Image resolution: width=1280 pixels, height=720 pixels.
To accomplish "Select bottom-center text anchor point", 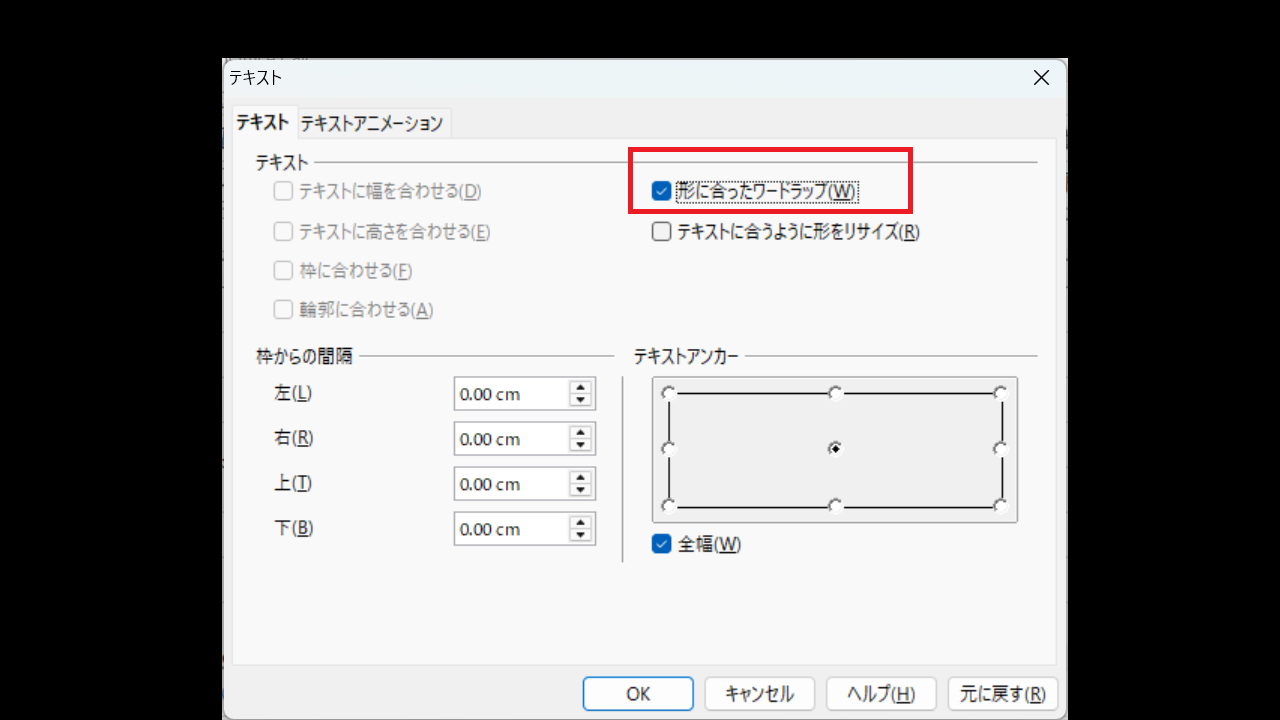I will pyautogui.click(x=835, y=505).
